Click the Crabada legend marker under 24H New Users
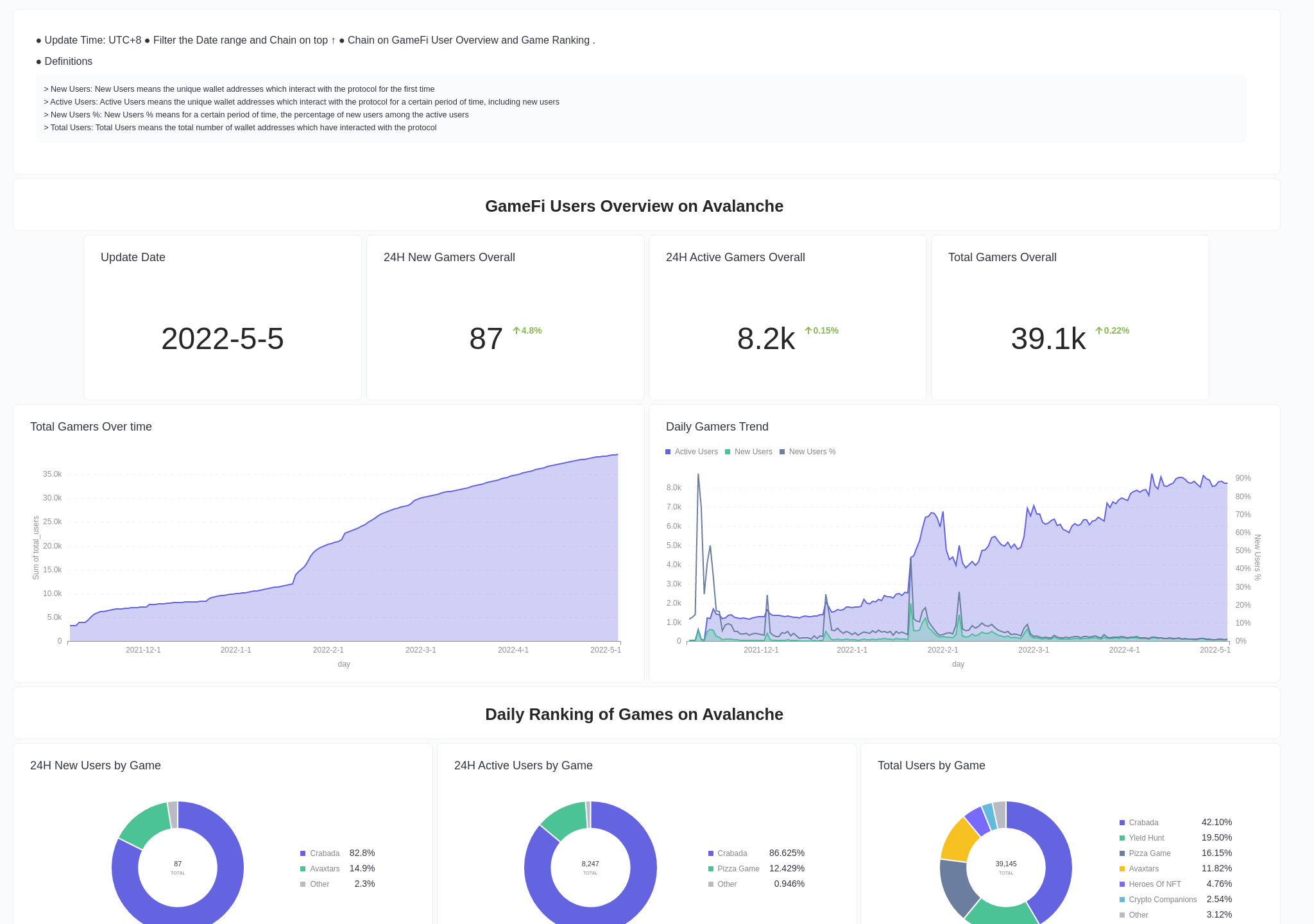This screenshot has width=1314, height=924. (x=302, y=853)
